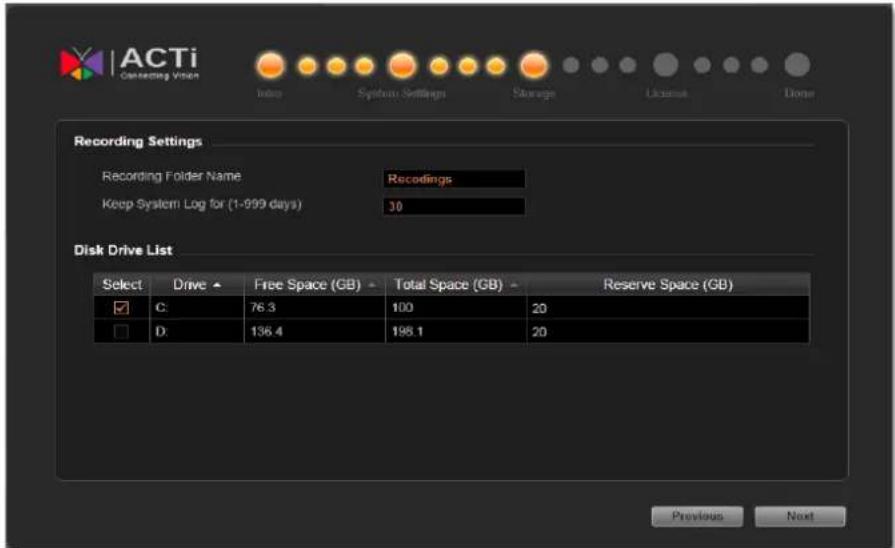Click the Select column header
This screenshot has width=895, height=548.
coord(122,284)
